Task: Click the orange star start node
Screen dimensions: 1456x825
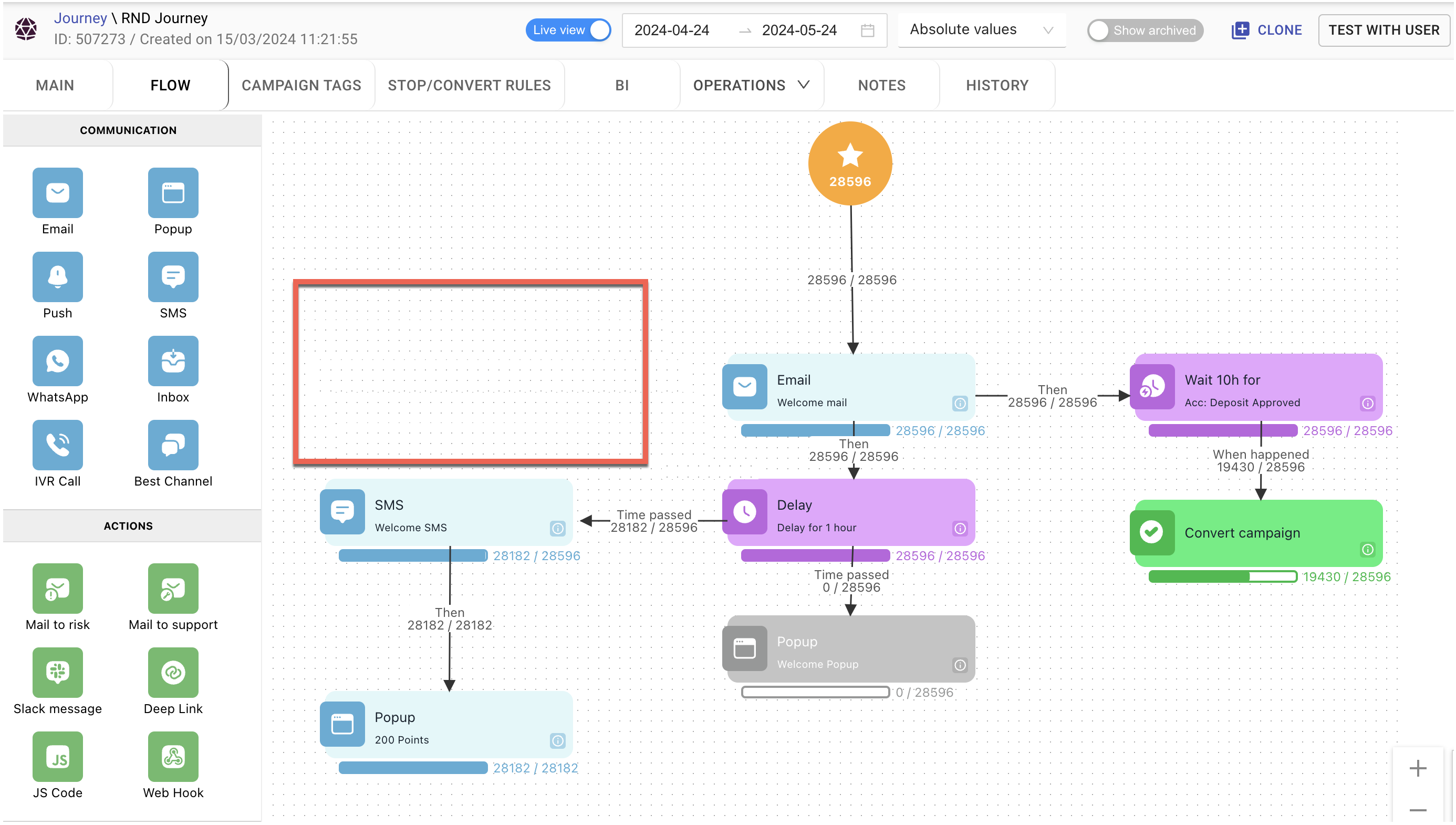Action: 850,163
